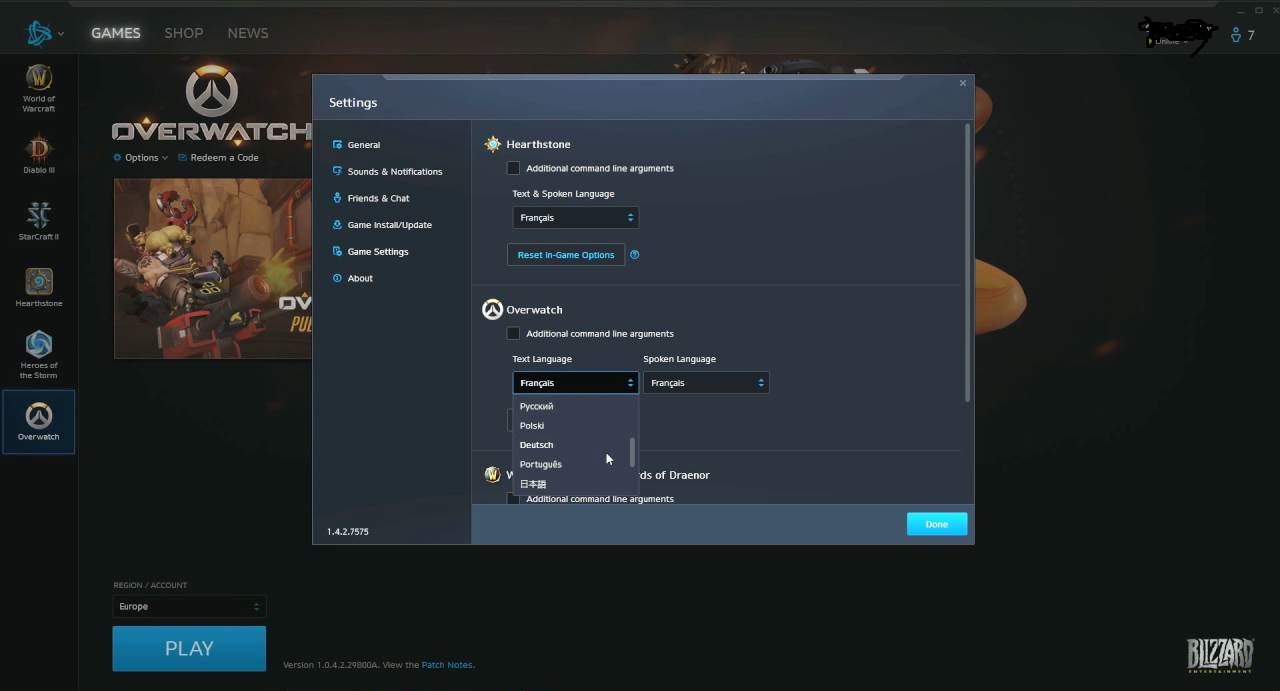Select World of Warcraft in the game sidebar
This screenshot has height=691, width=1280.
pos(39,88)
